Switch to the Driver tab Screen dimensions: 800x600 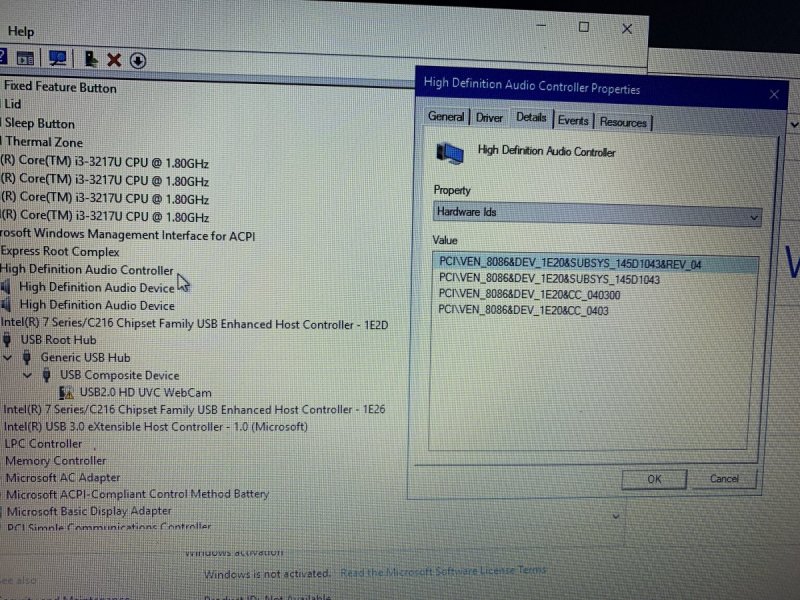pos(489,118)
